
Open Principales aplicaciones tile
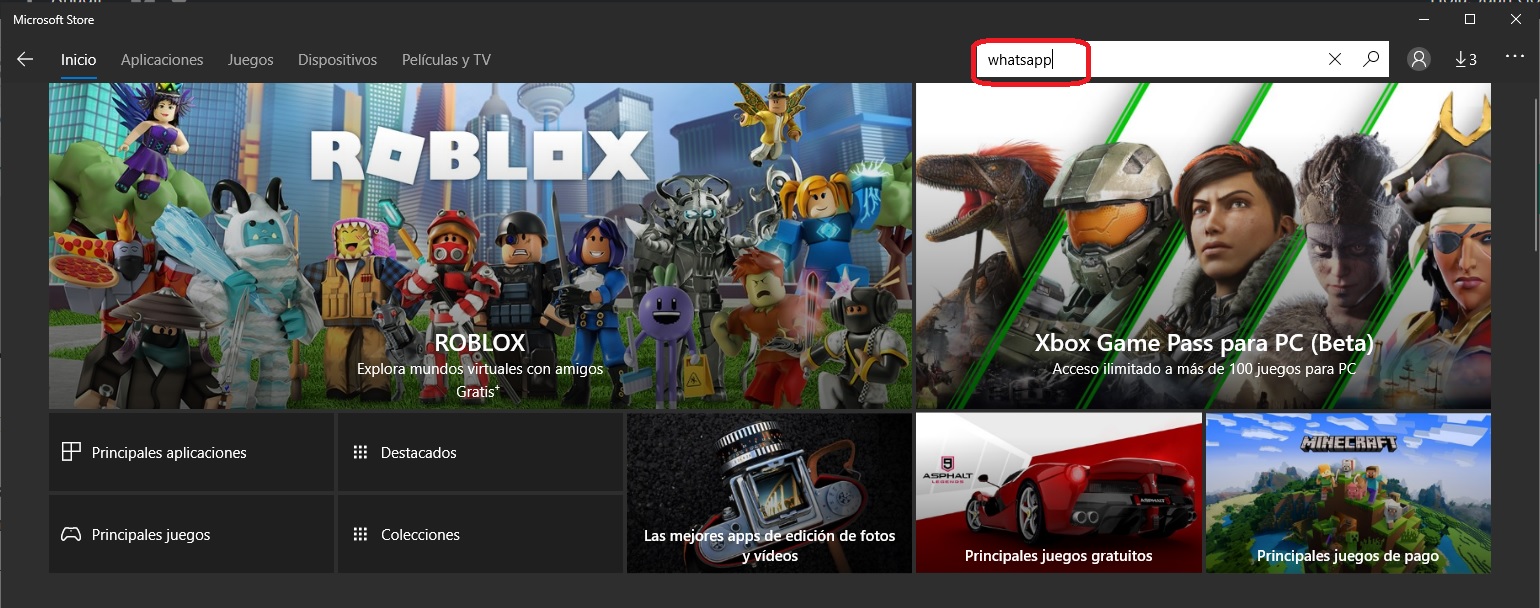click(x=191, y=453)
